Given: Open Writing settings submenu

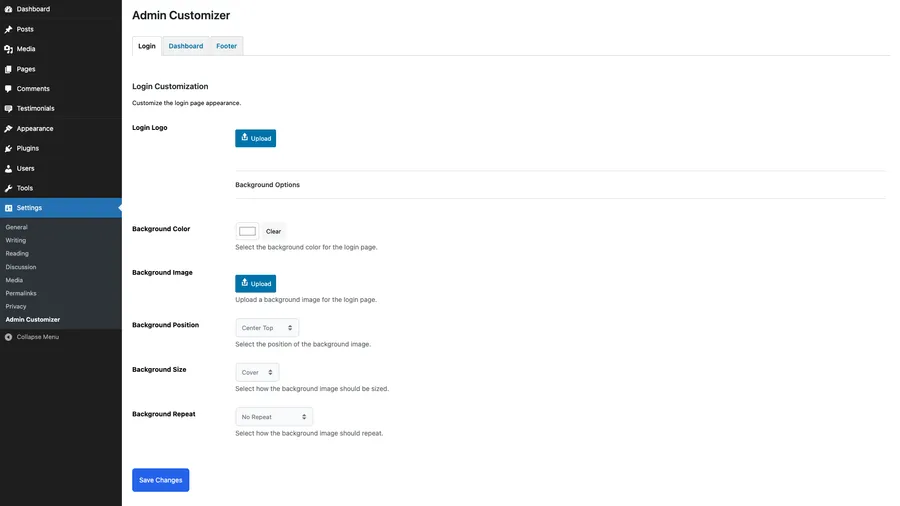Looking at the screenshot, I should click(x=15, y=240).
